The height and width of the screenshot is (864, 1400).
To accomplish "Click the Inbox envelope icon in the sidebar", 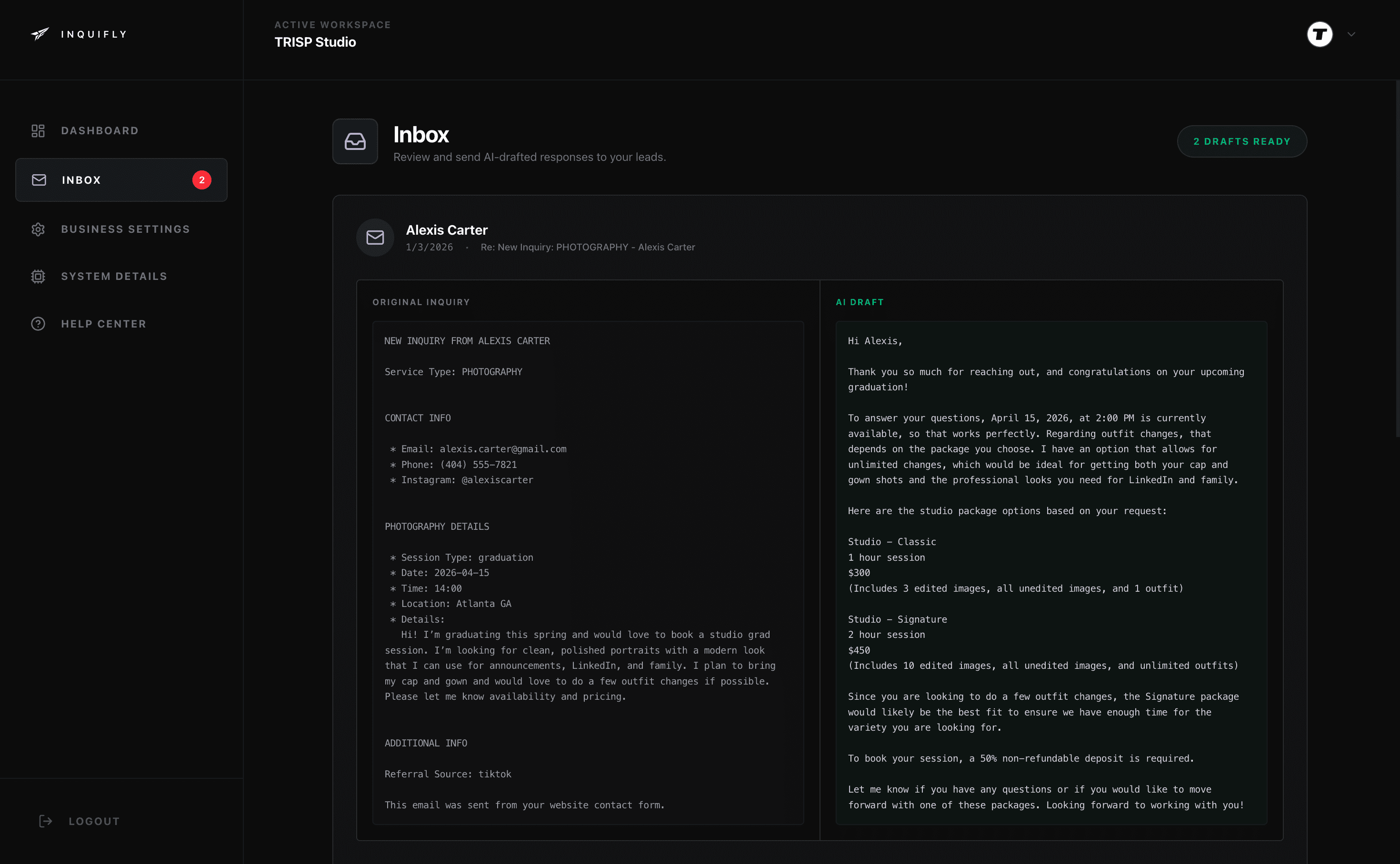I will tap(38, 179).
